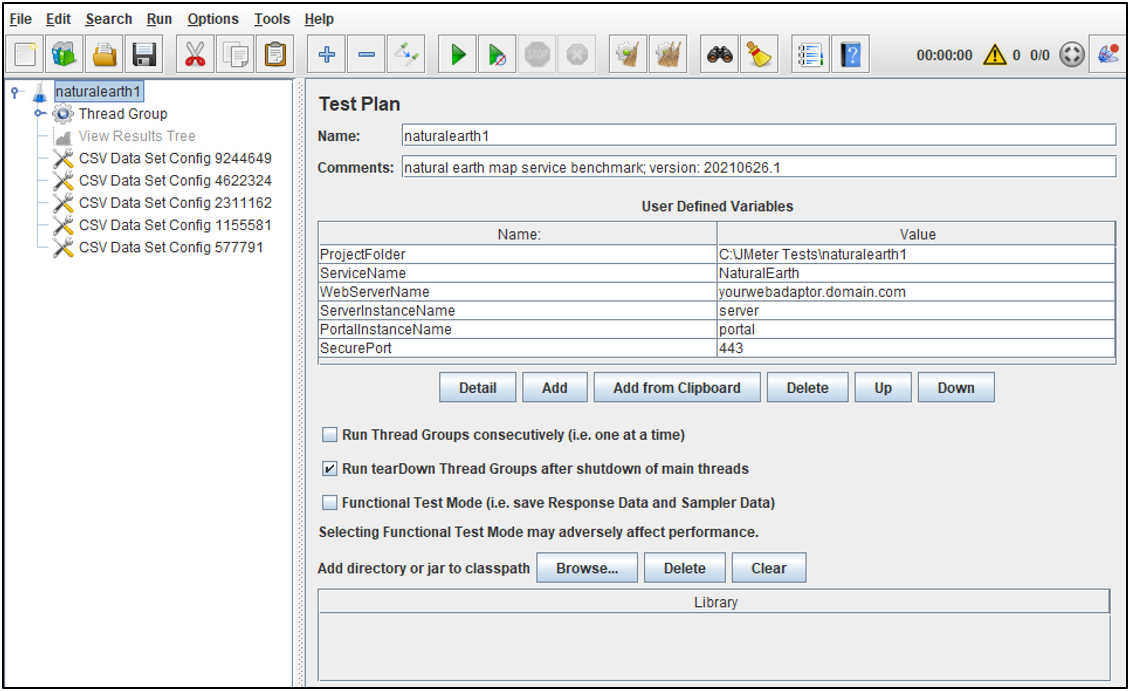Start the test with the green play icon
Image resolution: width=1130 pixels, height=691 pixels.
coord(456,54)
